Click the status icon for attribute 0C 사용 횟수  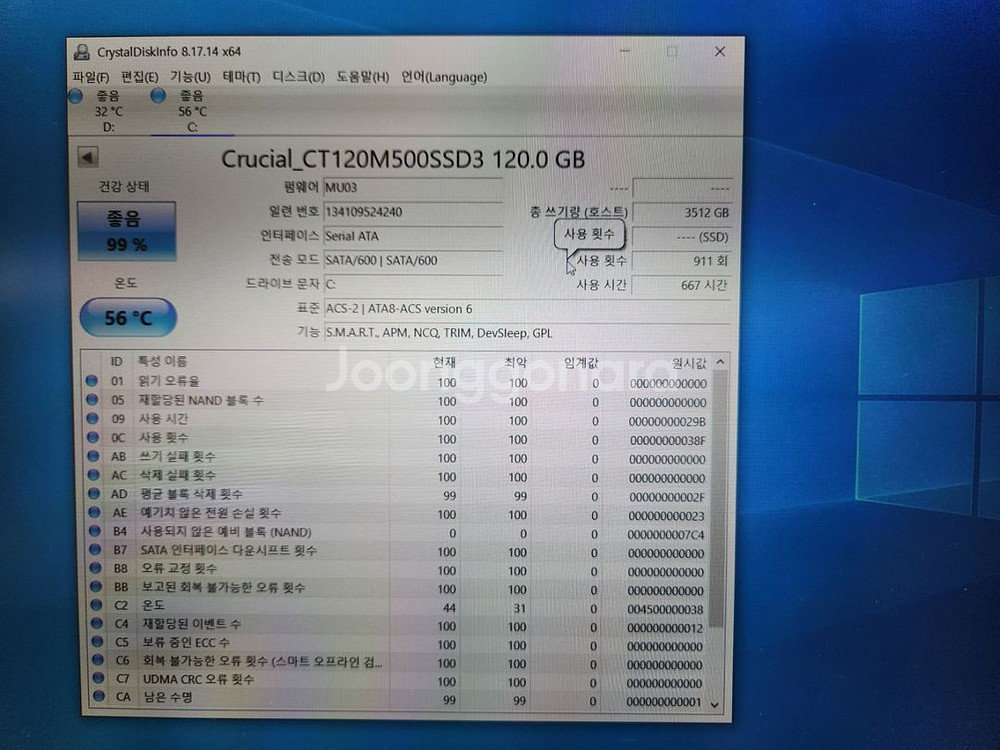coord(93,437)
